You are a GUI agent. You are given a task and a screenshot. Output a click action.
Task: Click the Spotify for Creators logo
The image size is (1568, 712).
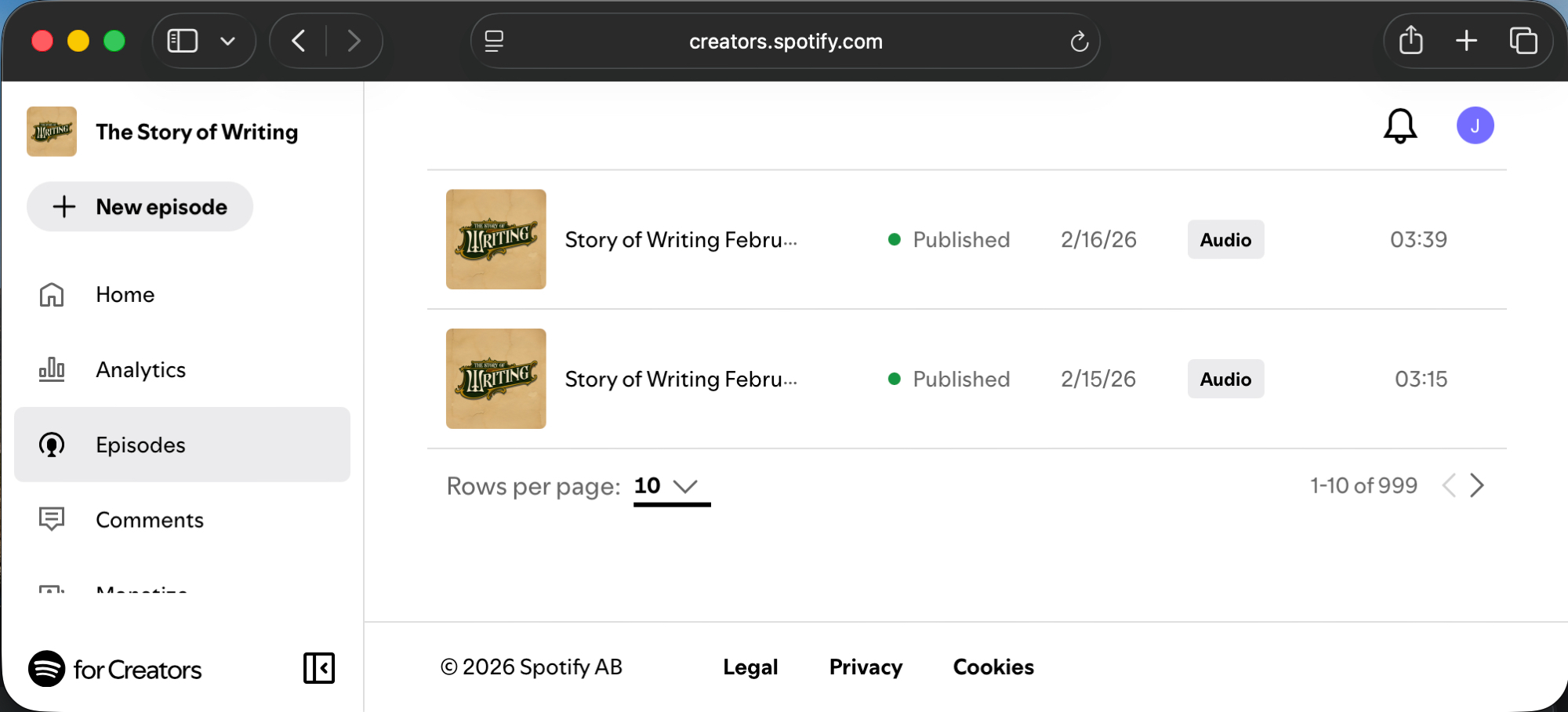115,669
